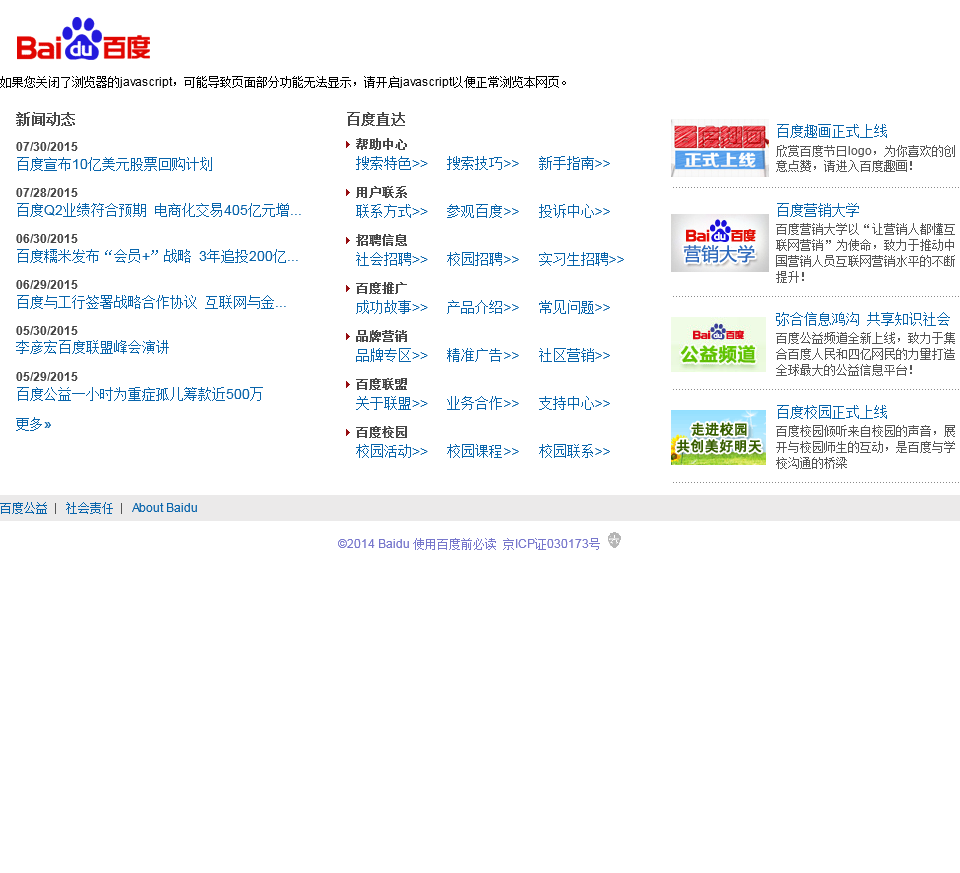
Task: Open 校园招聘>> link
Action: 483,259
